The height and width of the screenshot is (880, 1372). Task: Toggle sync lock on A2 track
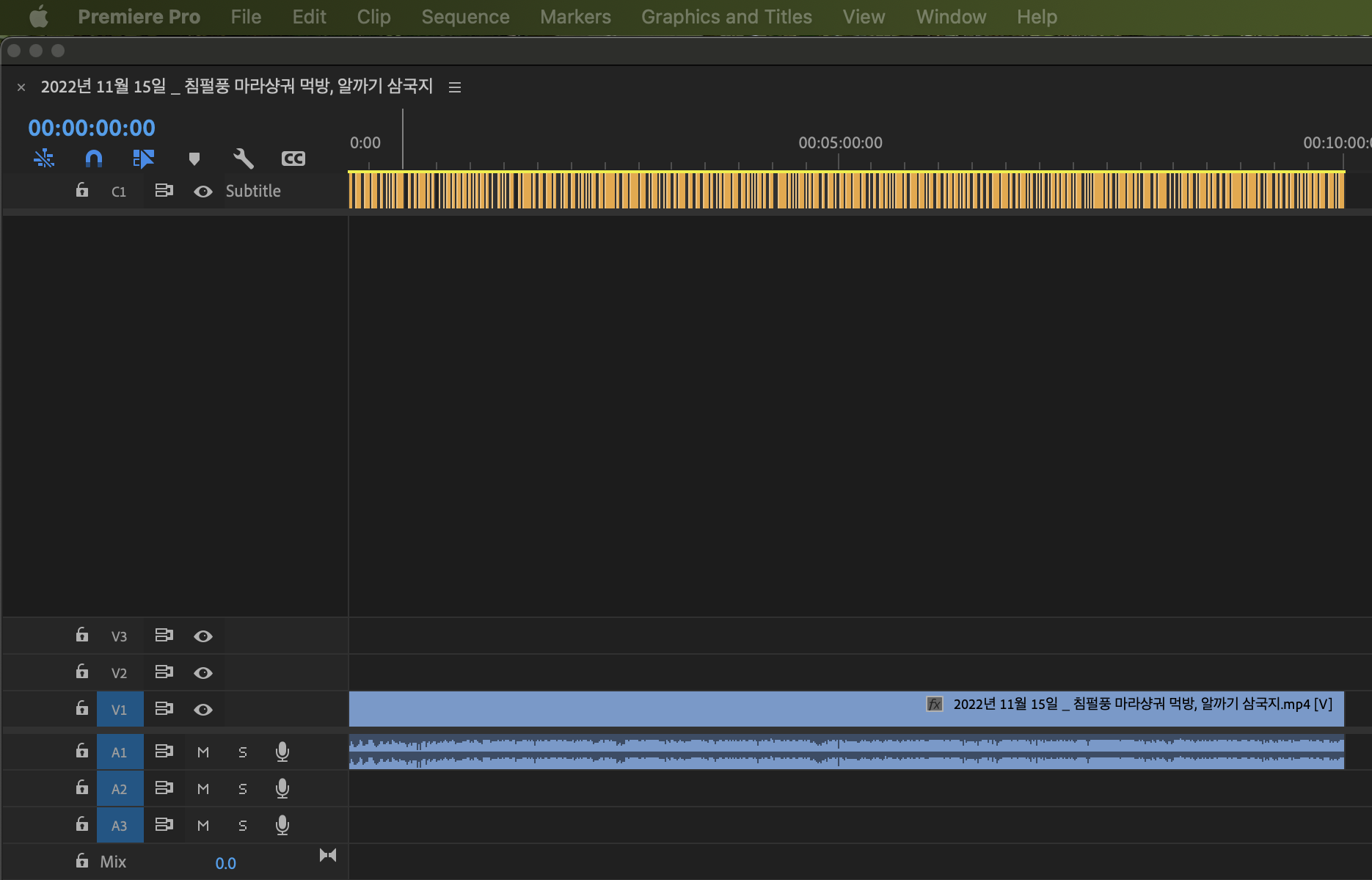pos(164,788)
